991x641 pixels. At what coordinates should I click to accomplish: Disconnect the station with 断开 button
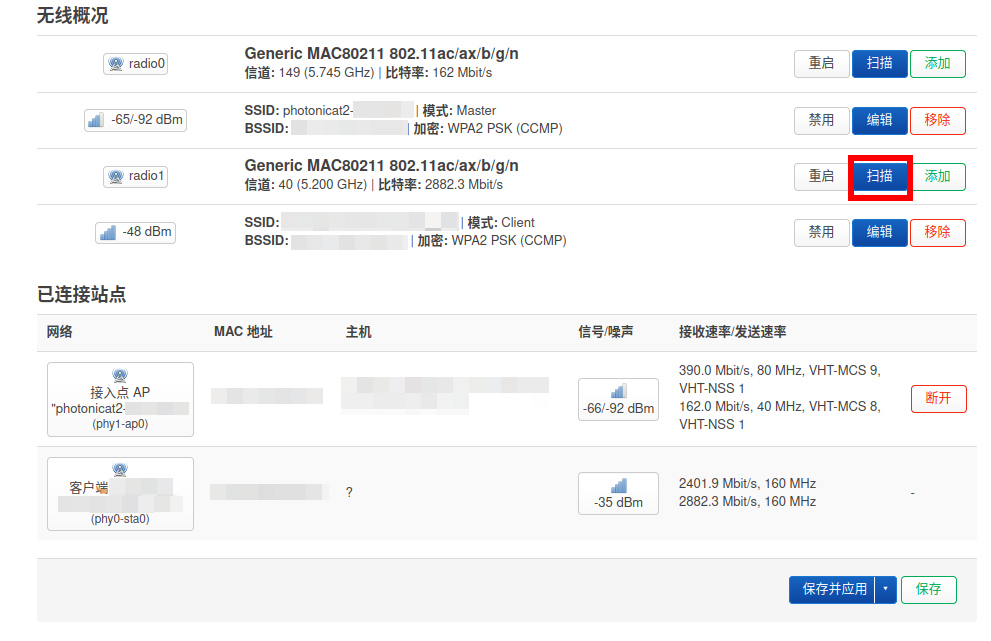coord(938,398)
